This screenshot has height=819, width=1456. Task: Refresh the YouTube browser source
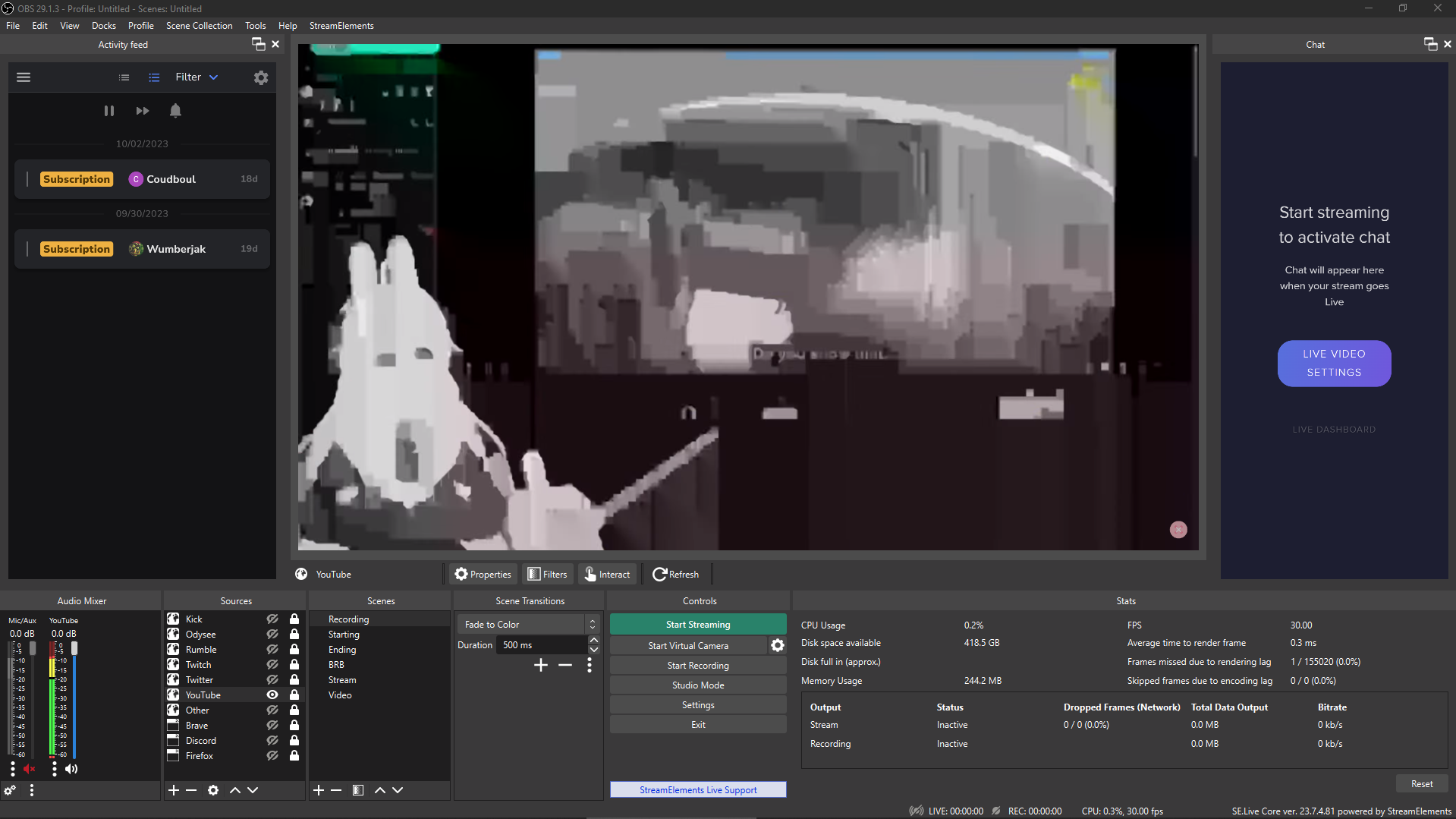tap(676, 574)
